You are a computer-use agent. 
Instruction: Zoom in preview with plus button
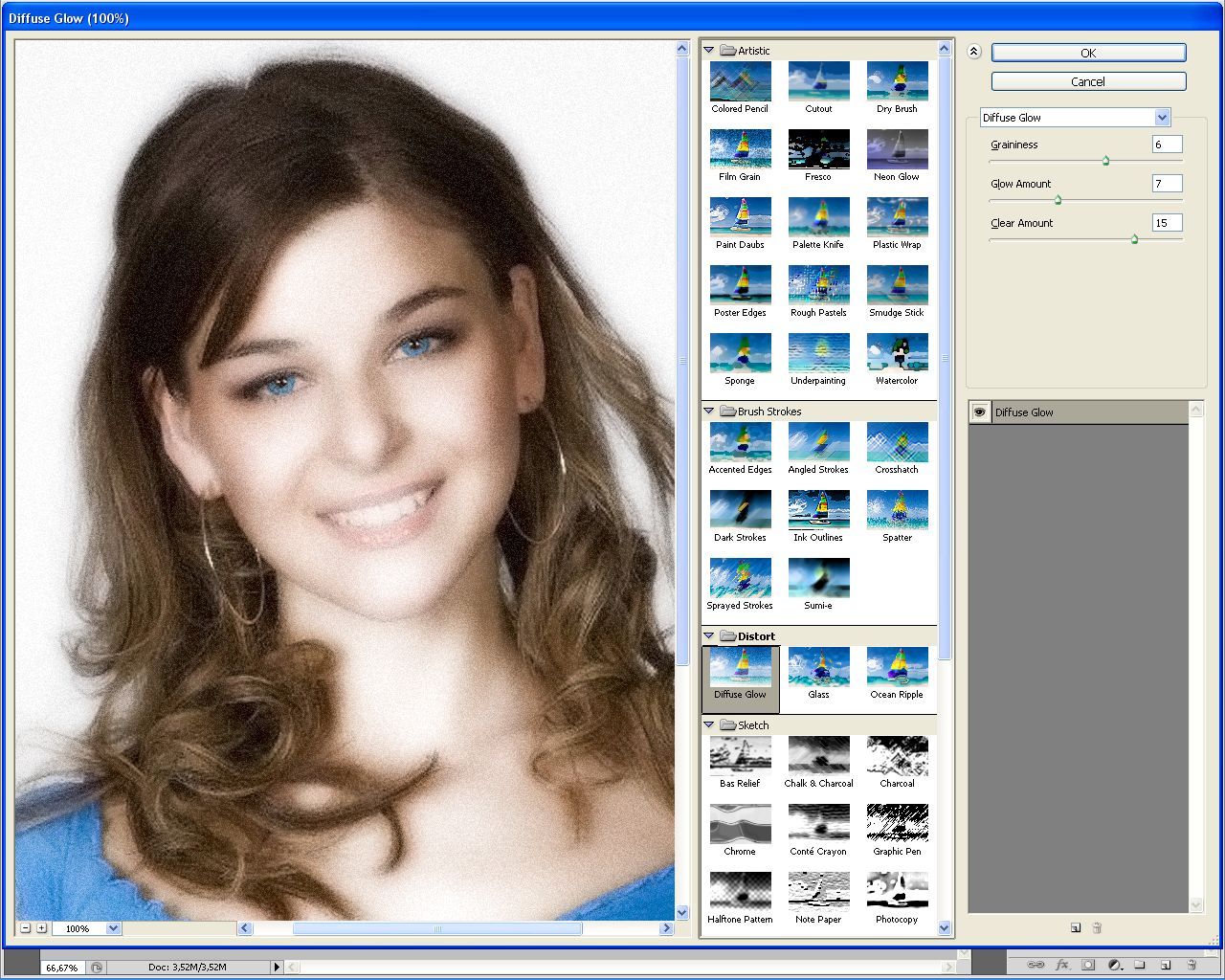coord(41,928)
